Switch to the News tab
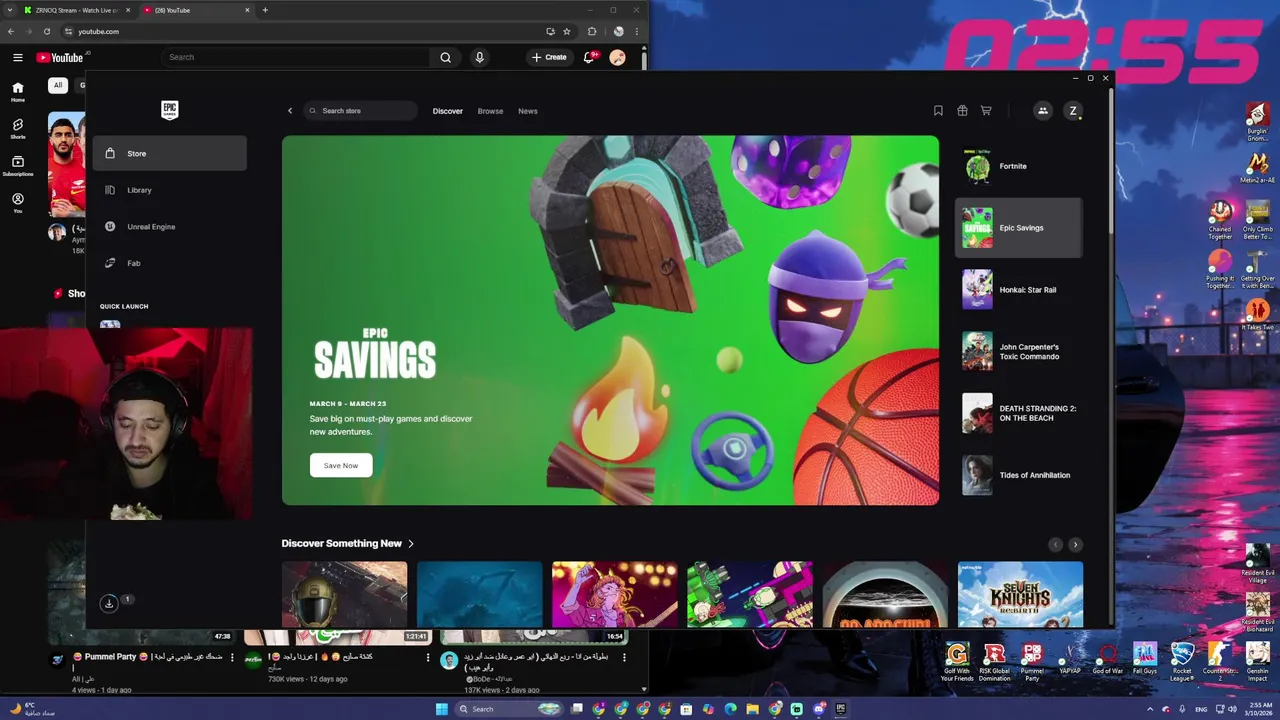 click(528, 111)
